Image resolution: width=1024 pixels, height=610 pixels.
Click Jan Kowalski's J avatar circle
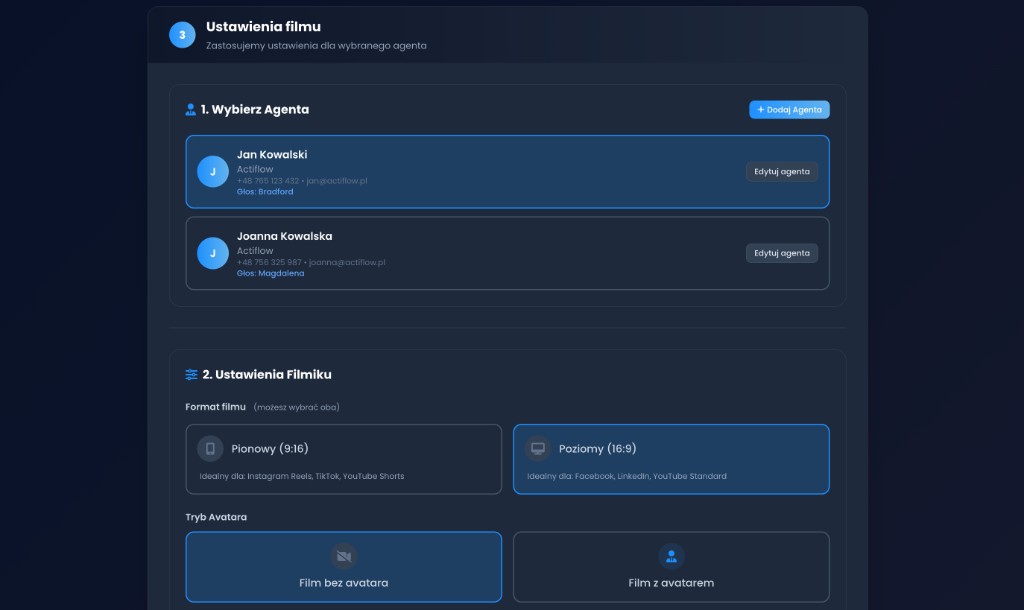[213, 172]
